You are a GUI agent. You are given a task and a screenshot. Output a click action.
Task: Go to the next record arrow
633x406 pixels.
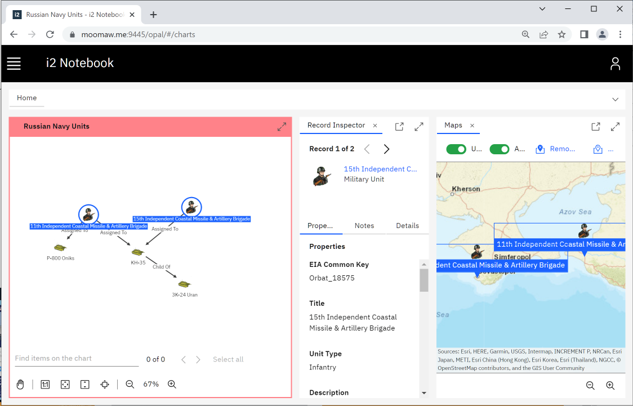click(x=386, y=149)
